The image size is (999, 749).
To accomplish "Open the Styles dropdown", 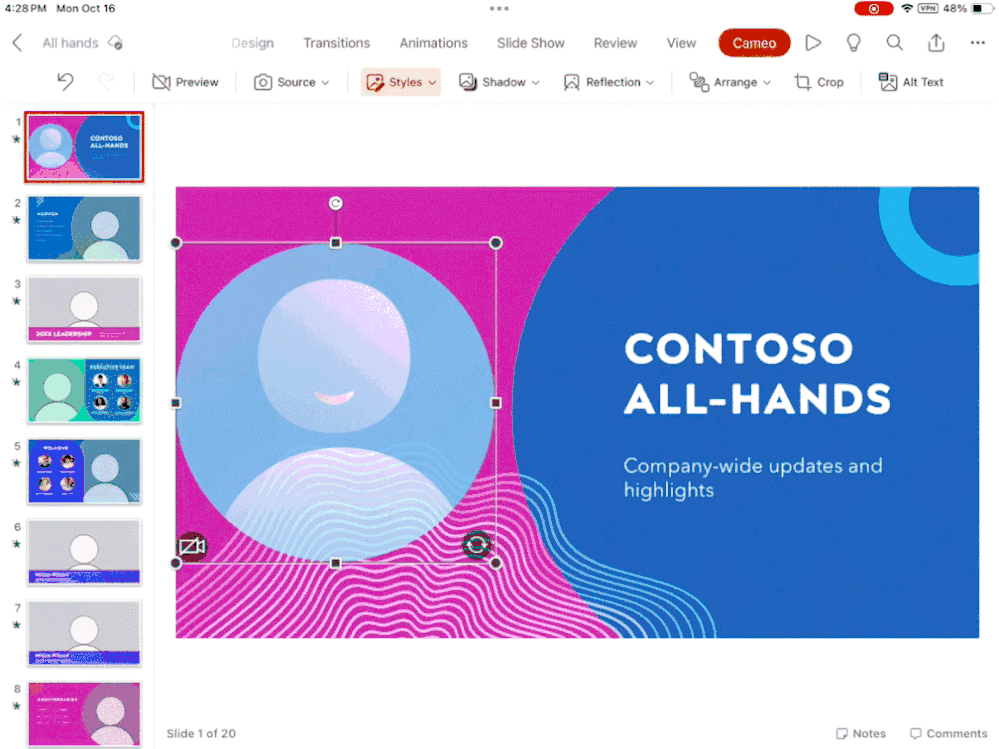I will point(401,82).
